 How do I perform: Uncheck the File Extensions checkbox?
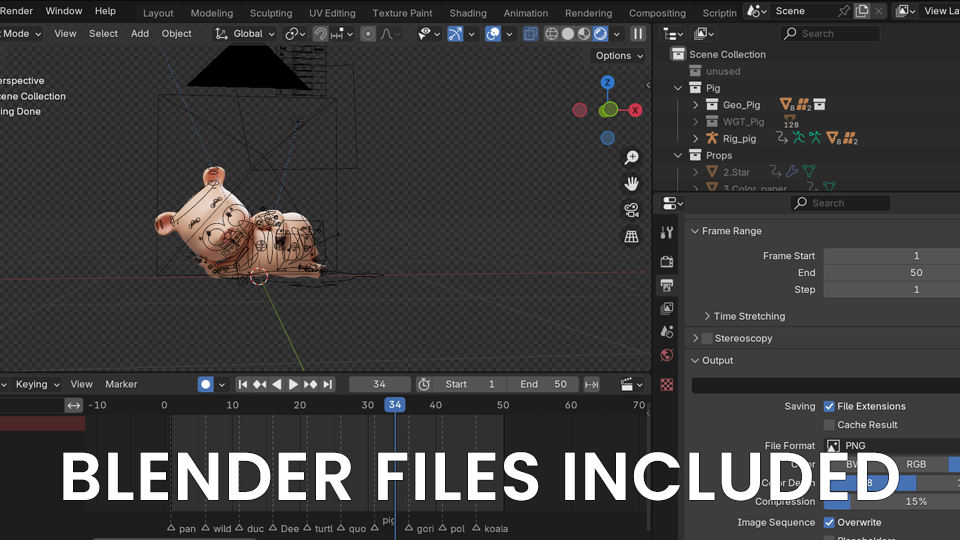point(829,407)
